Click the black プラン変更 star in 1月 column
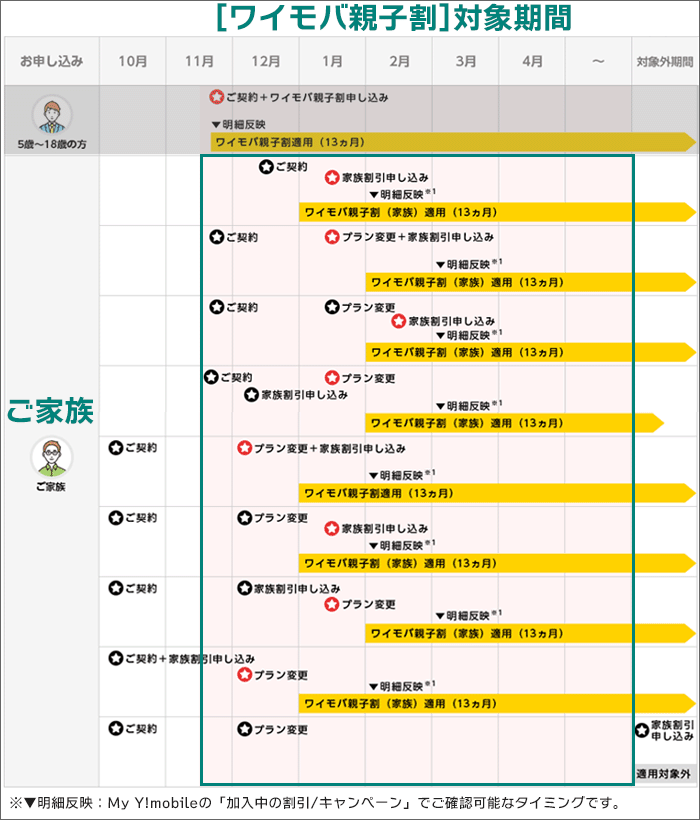Viewport: 700px width, 820px height. pyautogui.click(x=332, y=307)
